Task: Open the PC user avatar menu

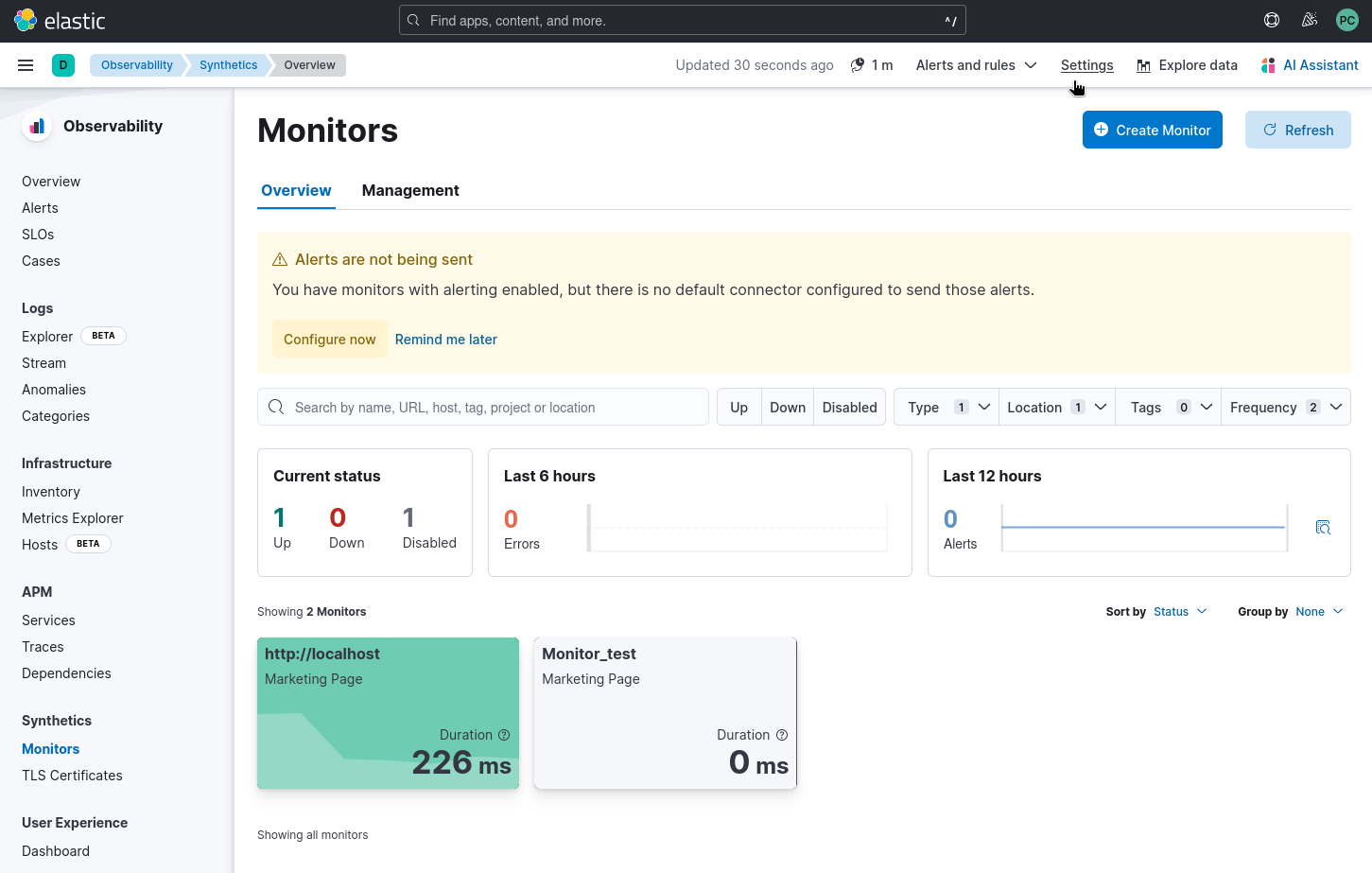Action: pos(1347,20)
